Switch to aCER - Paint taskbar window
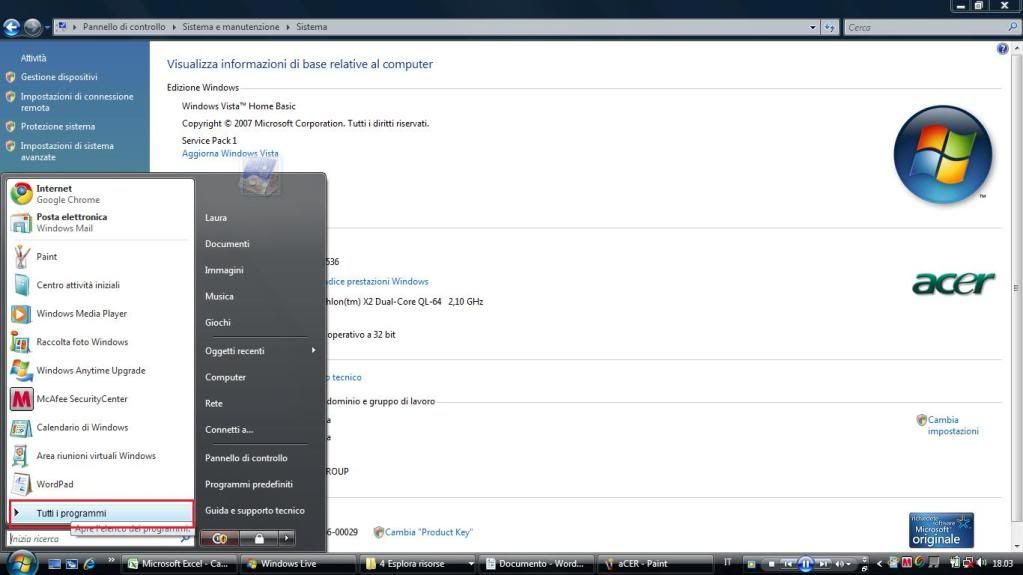 click(x=655, y=564)
